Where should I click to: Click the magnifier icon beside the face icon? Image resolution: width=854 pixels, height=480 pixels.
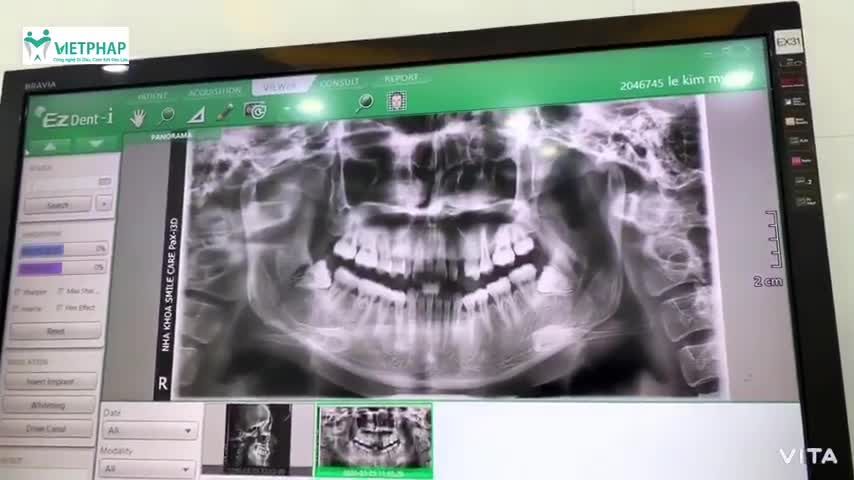click(364, 102)
